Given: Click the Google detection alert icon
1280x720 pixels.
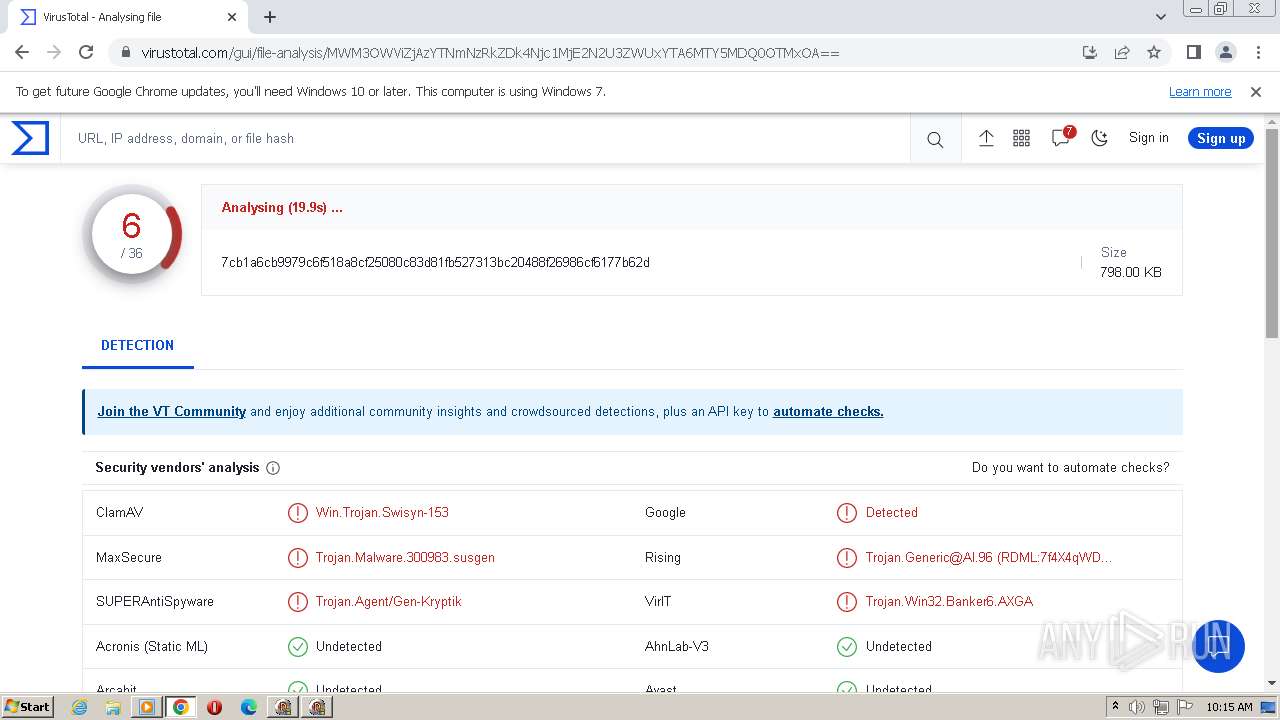Looking at the screenshot, I should [847, 513].
